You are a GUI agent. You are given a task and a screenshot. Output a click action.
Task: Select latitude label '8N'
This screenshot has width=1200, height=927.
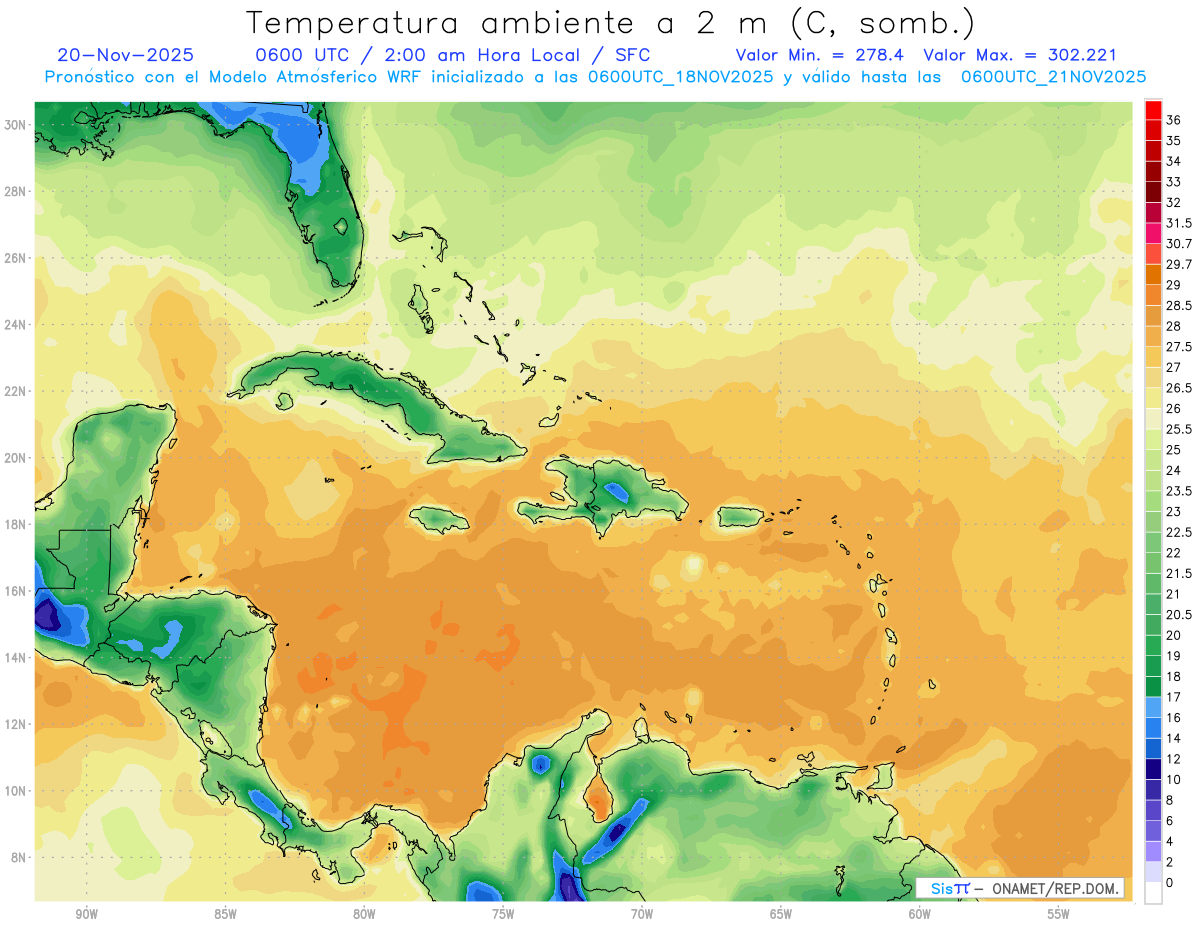[x=19, y=857]
